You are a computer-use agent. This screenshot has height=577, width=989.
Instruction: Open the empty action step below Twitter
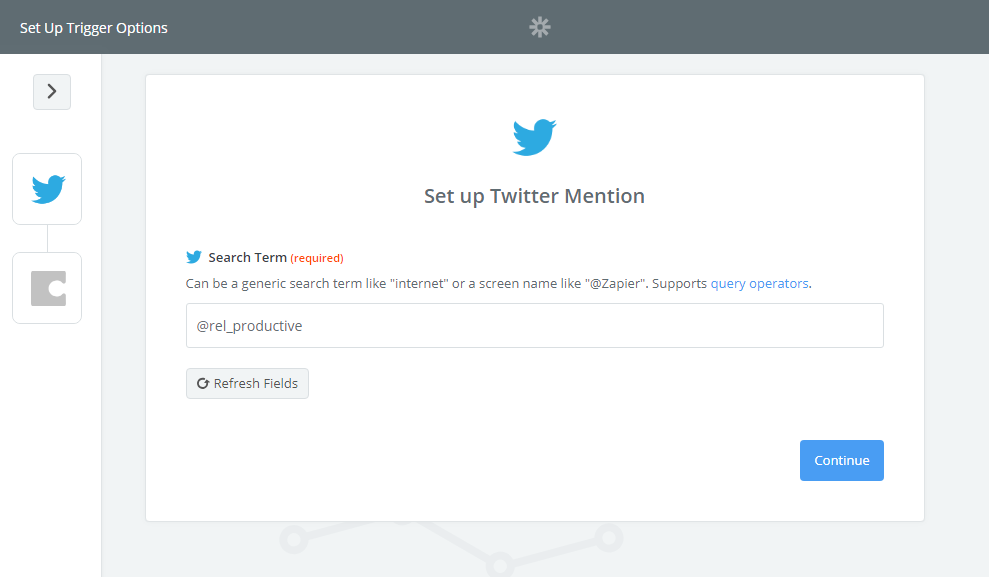tap(47, 288)
